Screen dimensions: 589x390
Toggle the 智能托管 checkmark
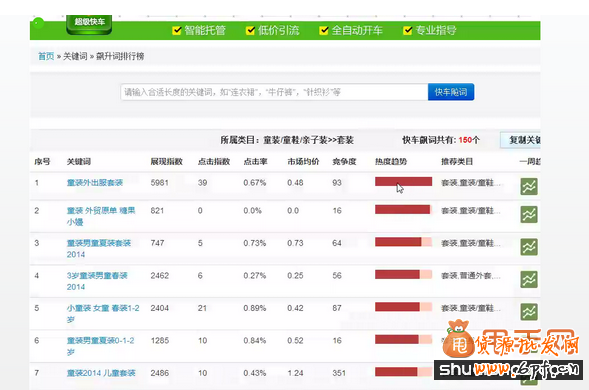[177, 30]
